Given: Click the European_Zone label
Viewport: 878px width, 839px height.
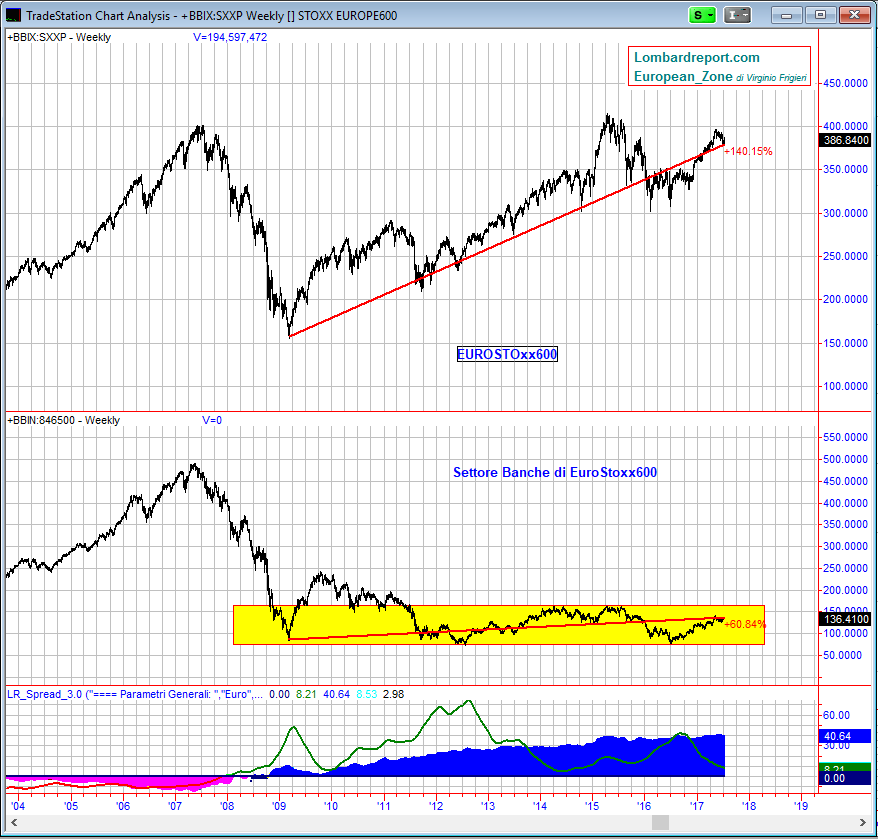Looking at the screenshot, I should 683,76.
